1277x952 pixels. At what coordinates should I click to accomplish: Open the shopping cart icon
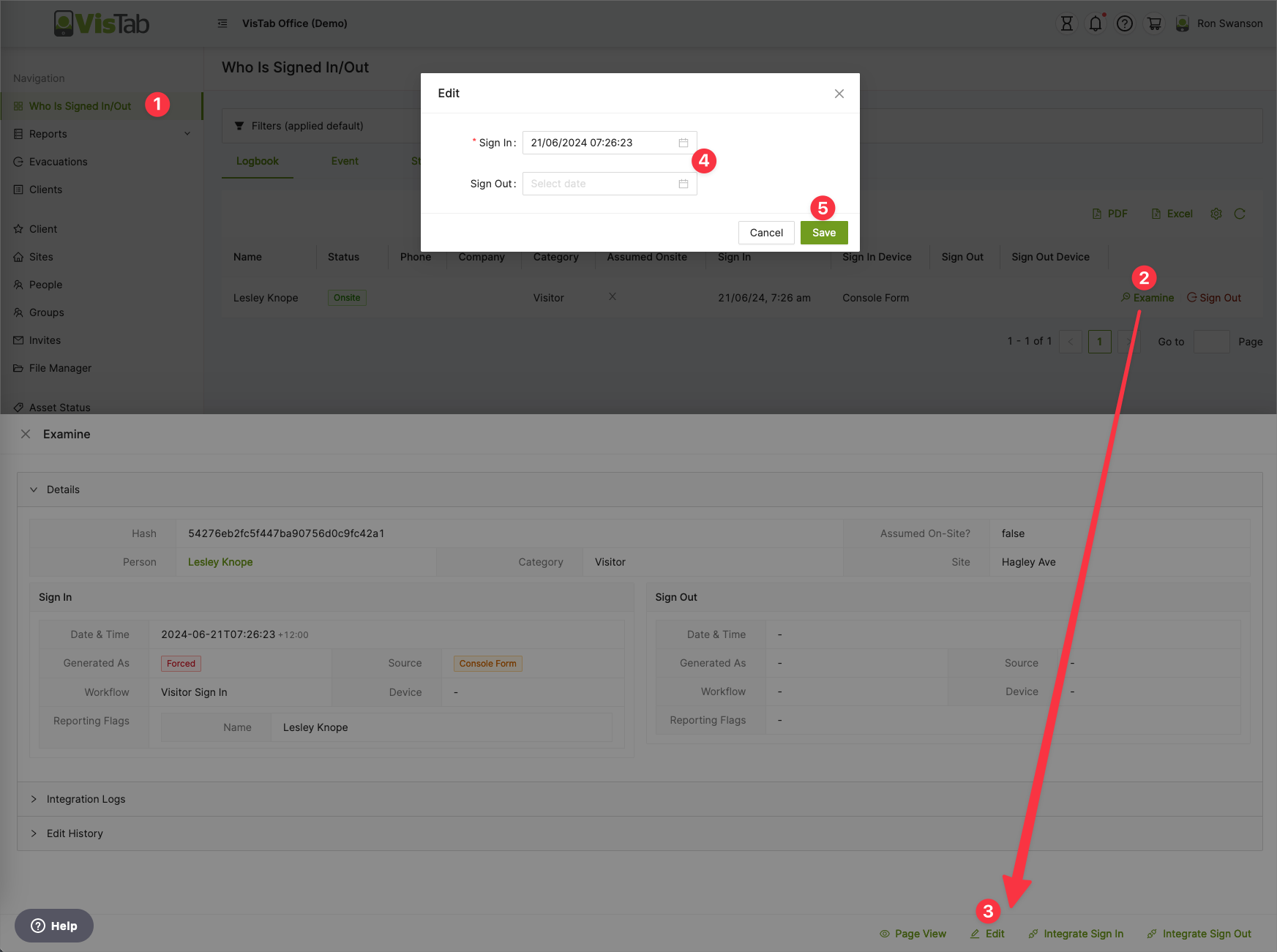click(x=1154, y=23)
